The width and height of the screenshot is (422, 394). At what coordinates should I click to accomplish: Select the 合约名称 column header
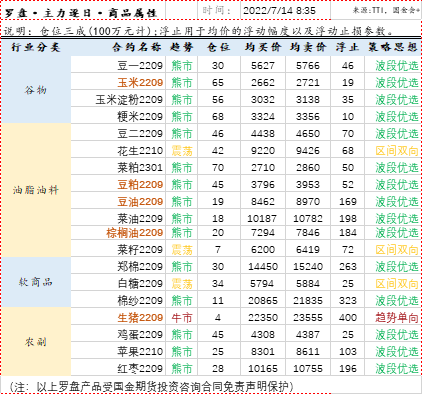(137, 47)
